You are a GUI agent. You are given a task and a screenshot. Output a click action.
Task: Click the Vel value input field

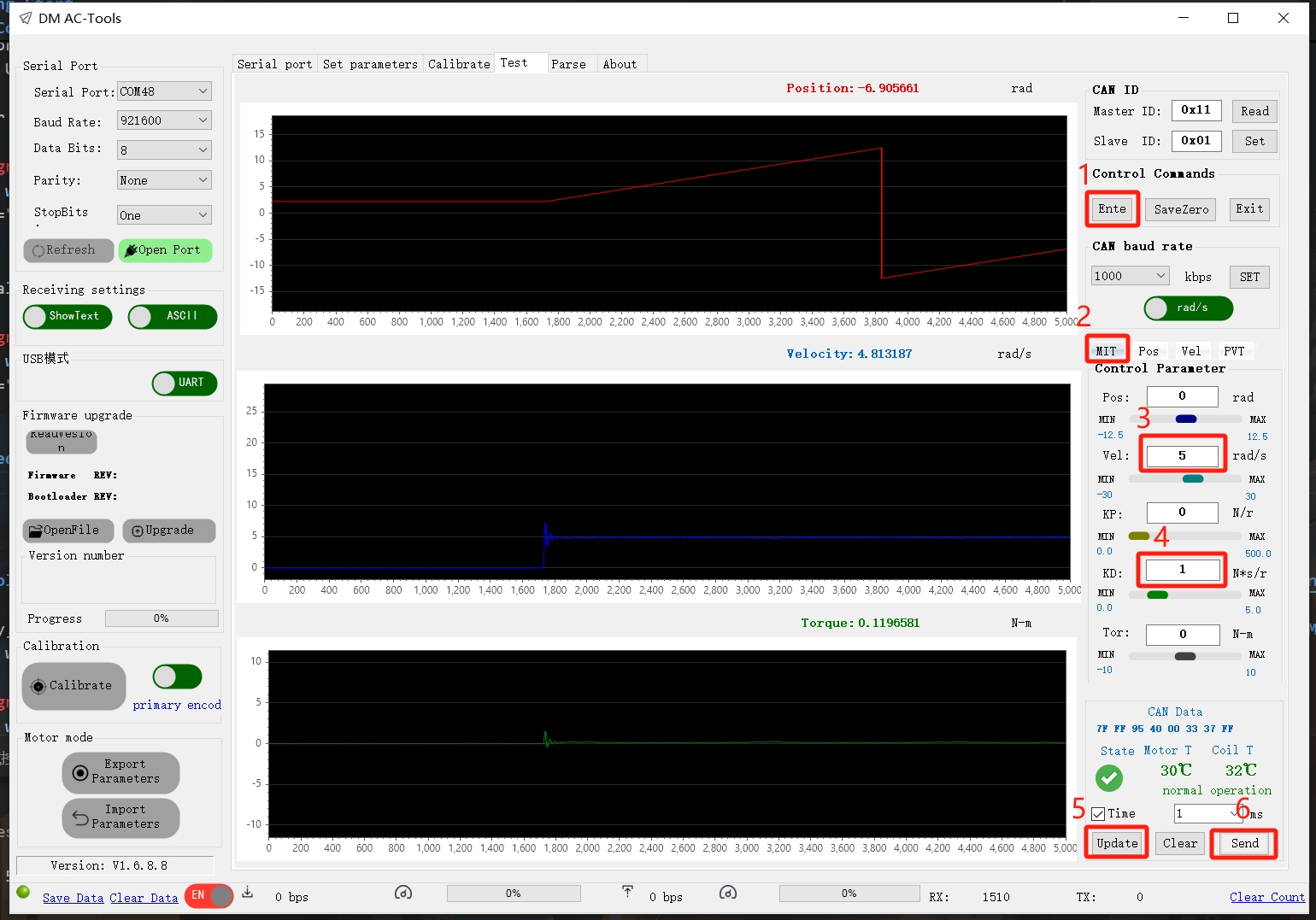(1182, 456)
